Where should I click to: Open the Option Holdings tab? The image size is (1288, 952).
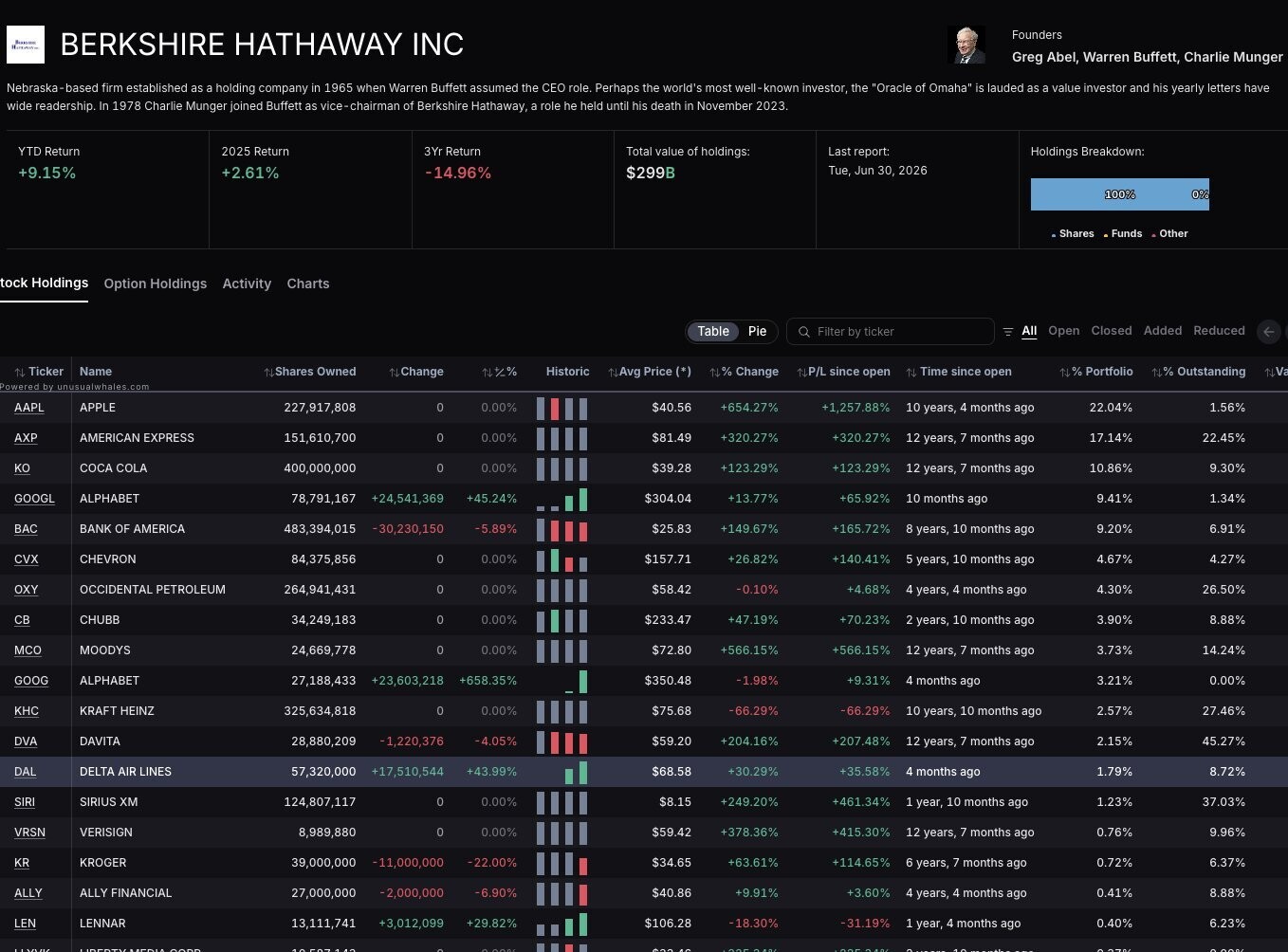point(156,284)
